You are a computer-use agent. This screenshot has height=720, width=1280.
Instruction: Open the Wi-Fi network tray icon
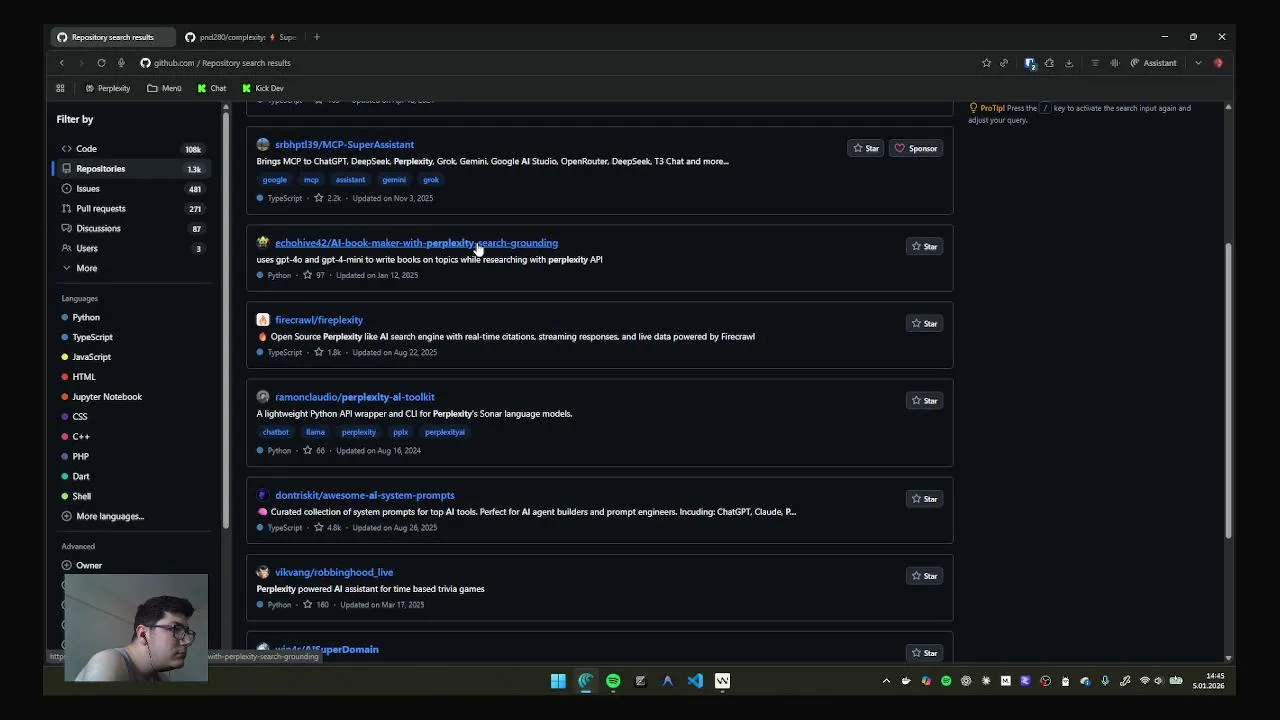tap(1145, 681)
